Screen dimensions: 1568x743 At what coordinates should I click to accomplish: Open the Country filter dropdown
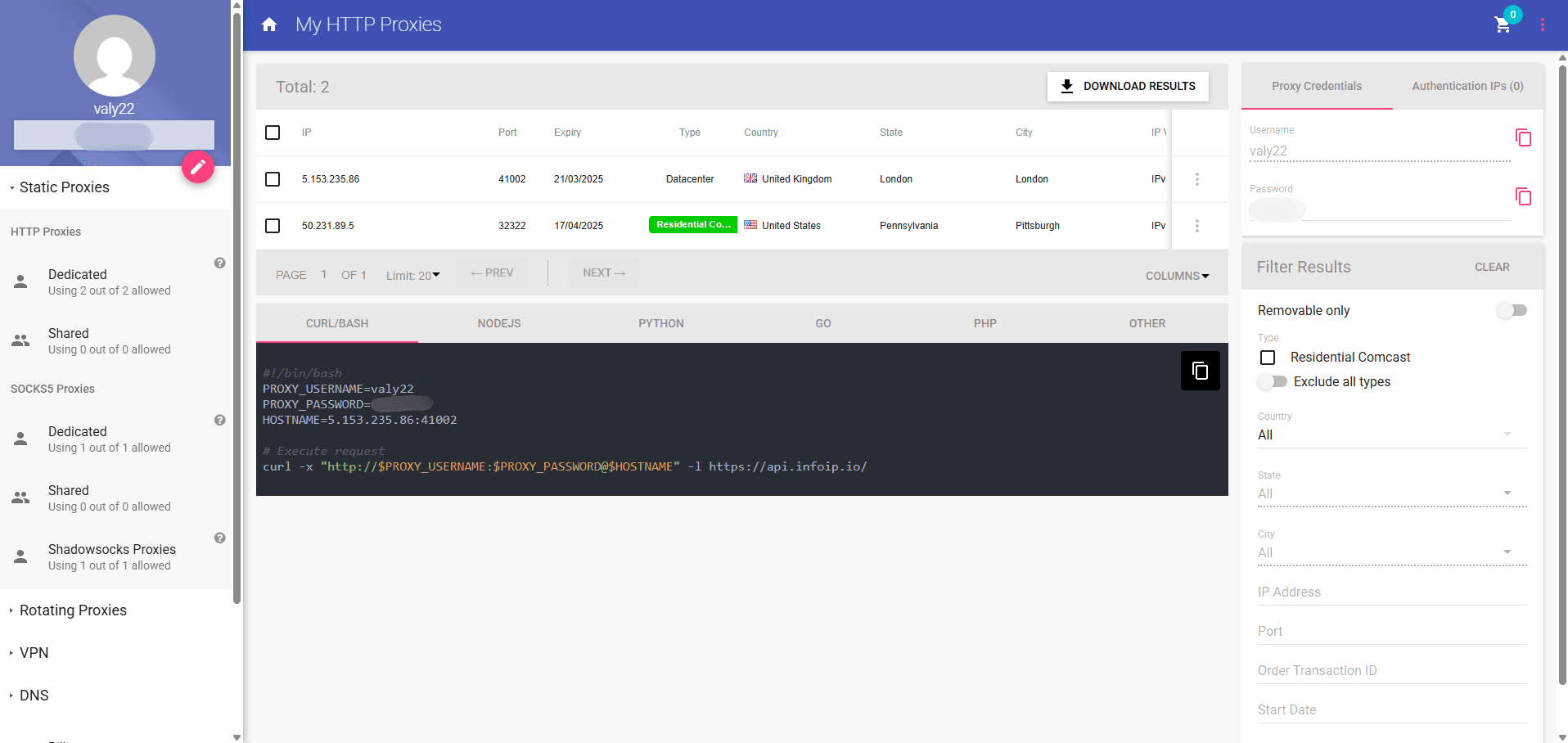tap(1390, 435)
